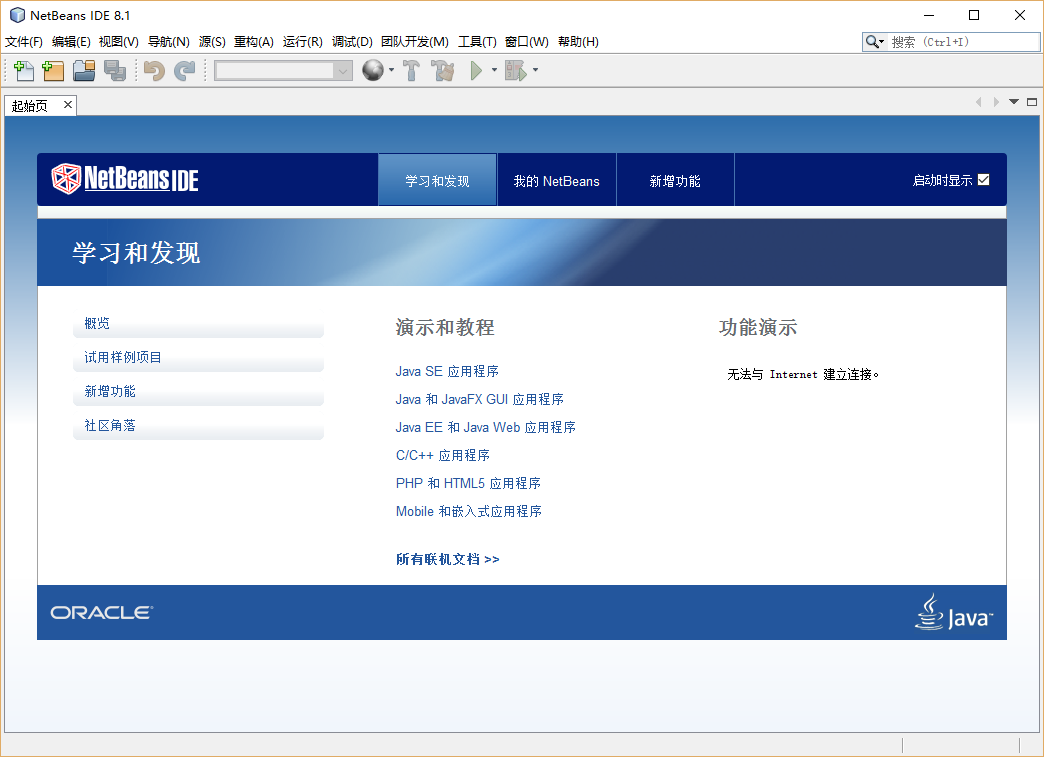
Task: Click the 所有联机文档 >> link
Action: tap(447, 559)
